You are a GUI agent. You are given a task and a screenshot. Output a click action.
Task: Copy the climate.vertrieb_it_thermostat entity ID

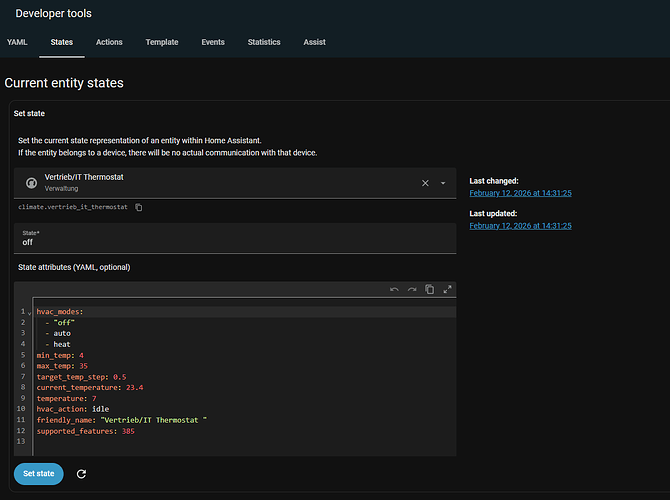[139, 207]
